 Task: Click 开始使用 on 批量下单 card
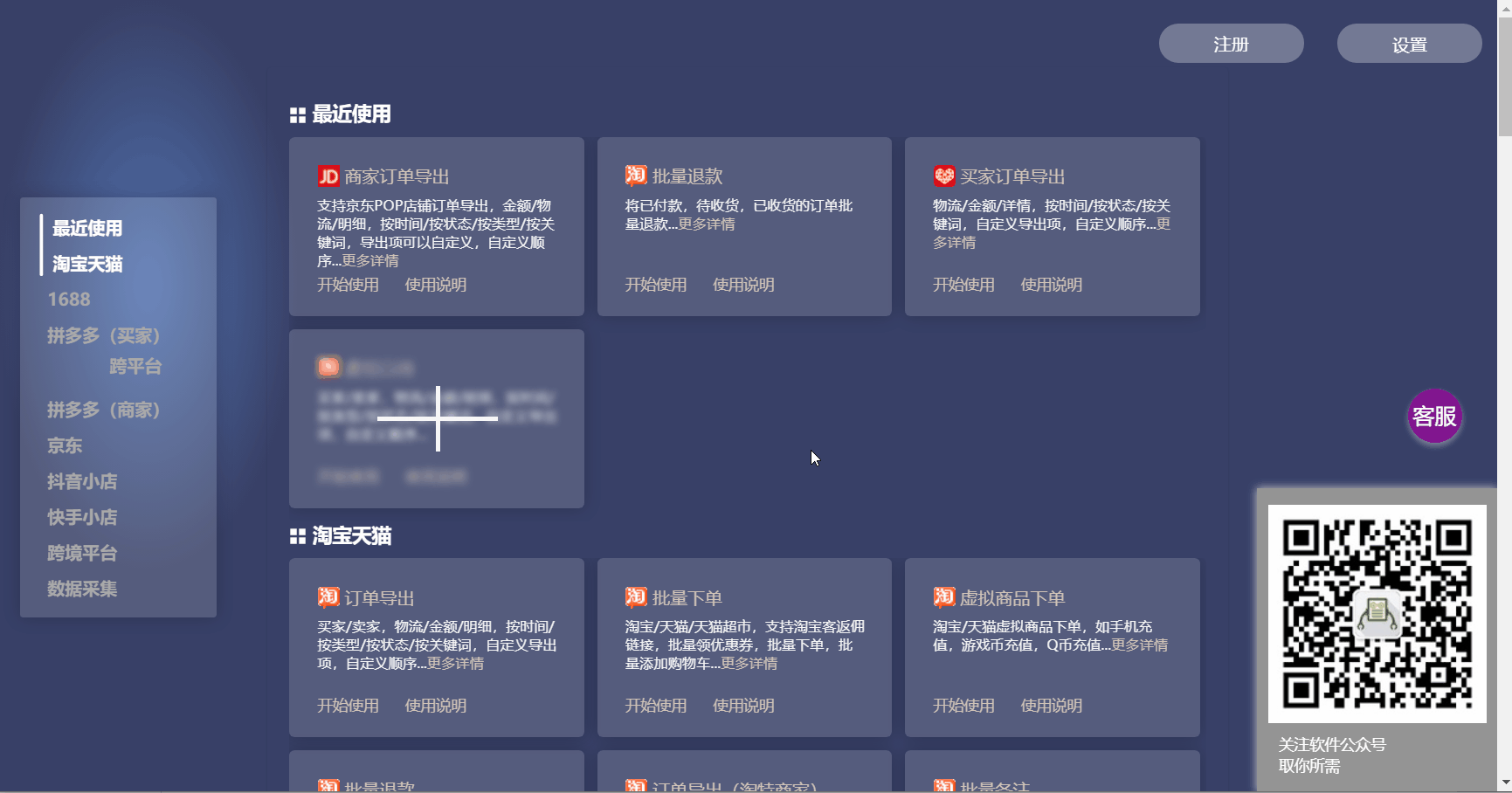pyautogui.click(x=656, y=706)
